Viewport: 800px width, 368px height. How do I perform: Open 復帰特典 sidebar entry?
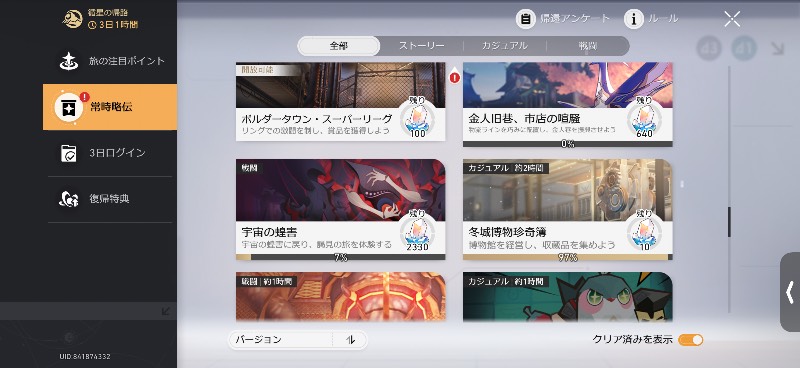coord(110,199)
